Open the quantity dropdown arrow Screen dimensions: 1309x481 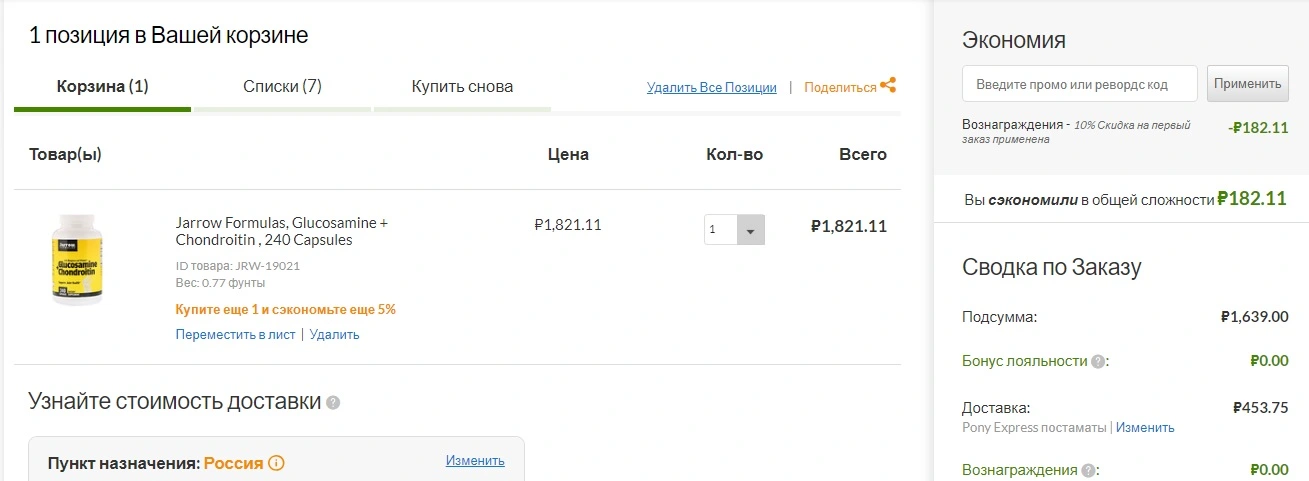pos(751,230)
